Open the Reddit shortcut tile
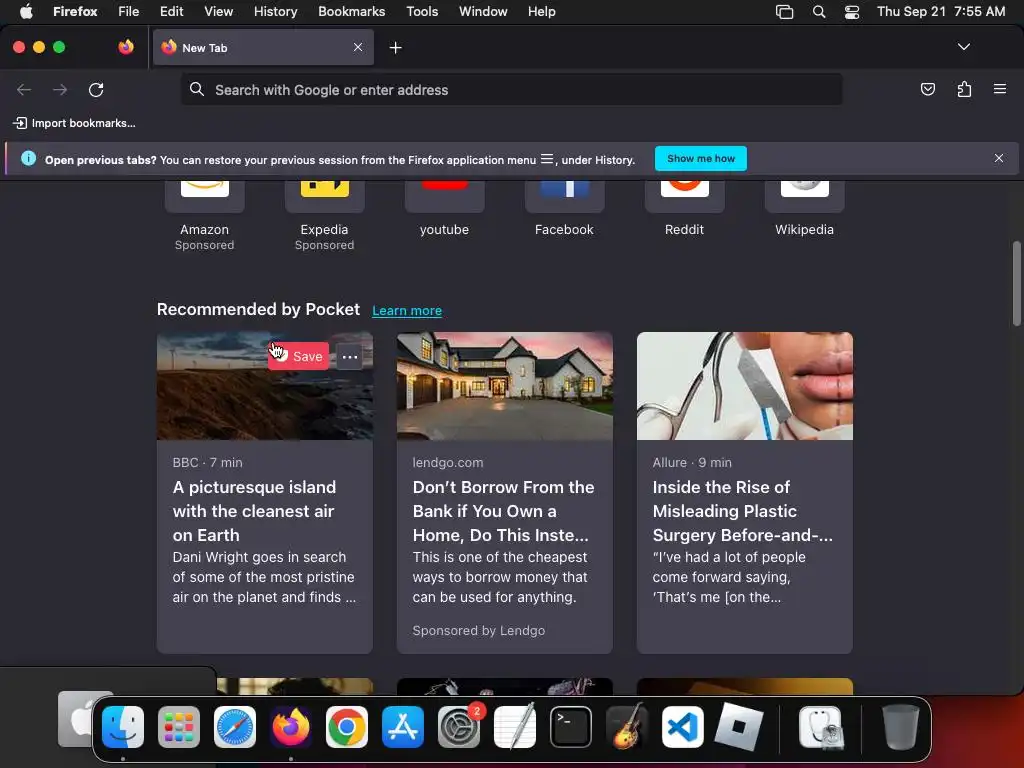 [684, 209]
